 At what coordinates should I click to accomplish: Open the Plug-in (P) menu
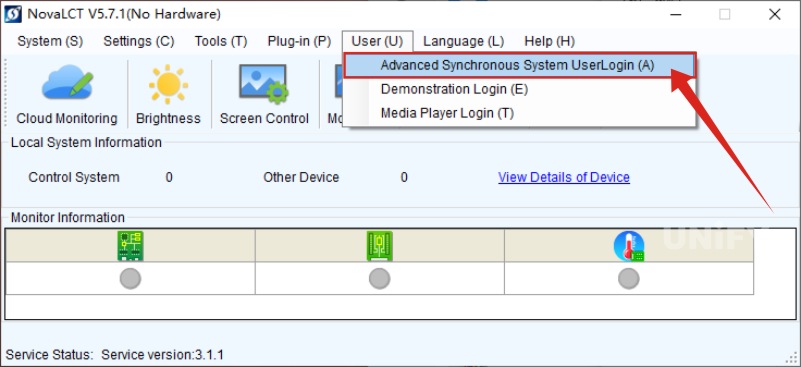click(299, 41)
